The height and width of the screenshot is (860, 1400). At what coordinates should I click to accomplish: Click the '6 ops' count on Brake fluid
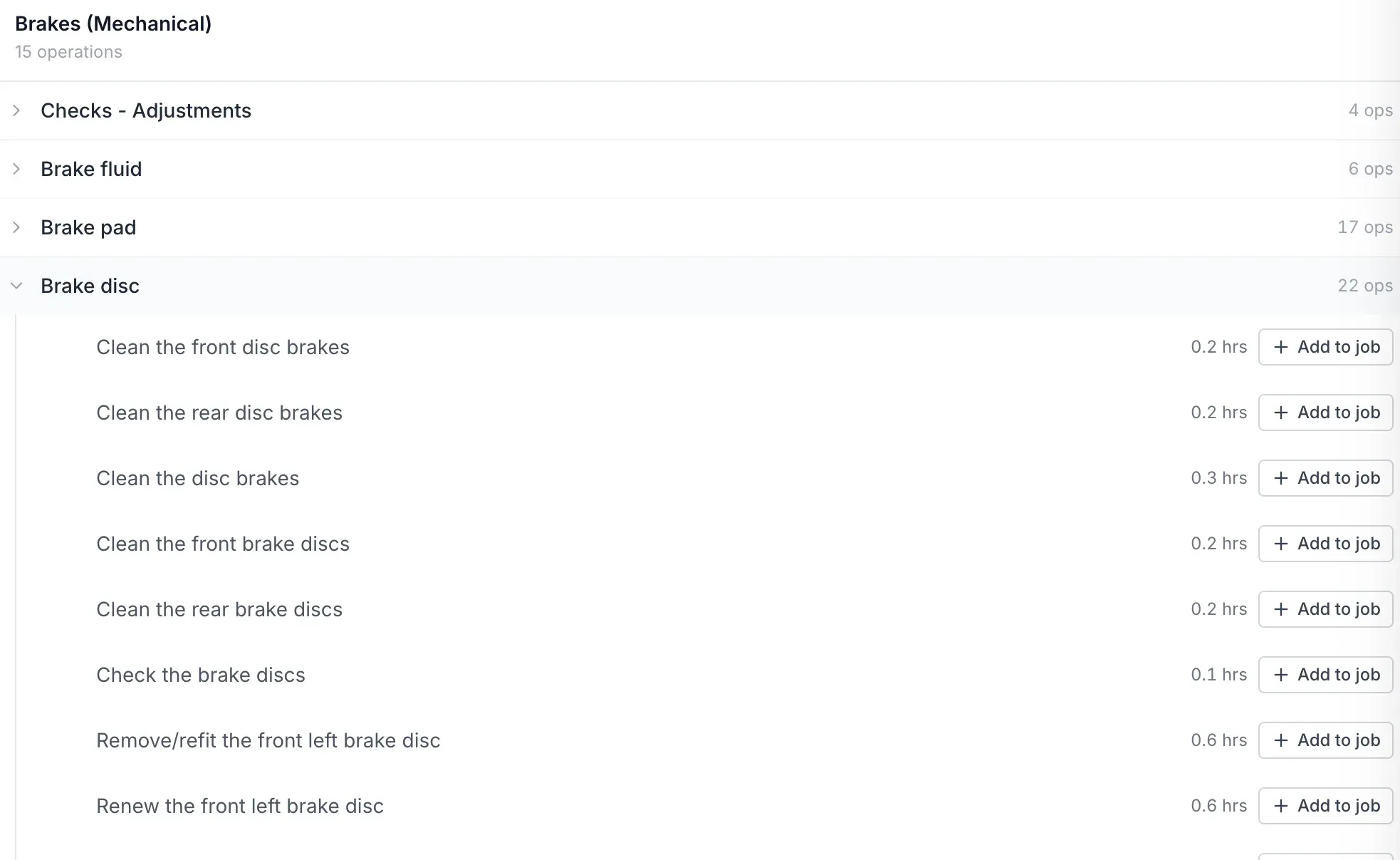(x=1371, y=169)
